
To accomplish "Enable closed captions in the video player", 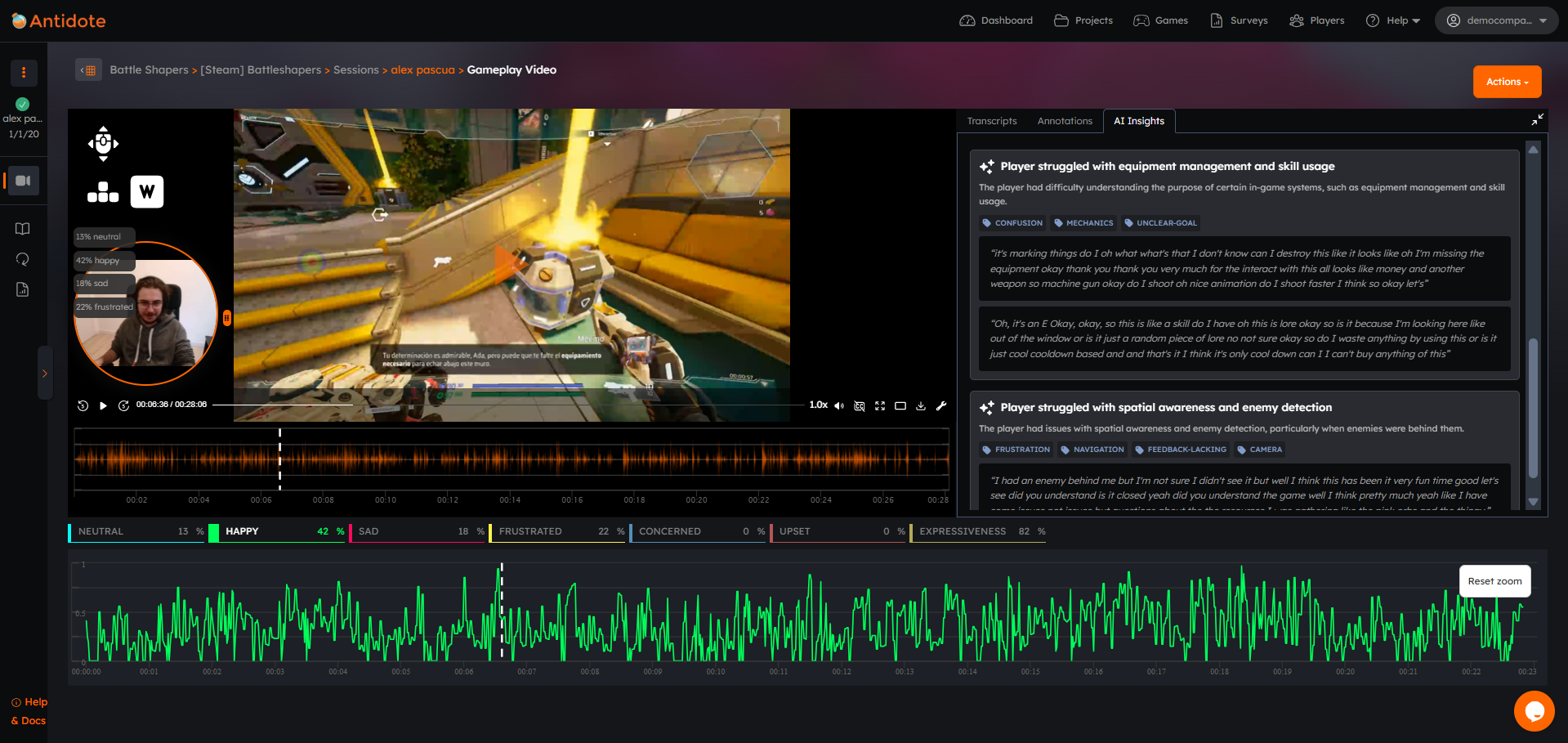I will point(859,405).
